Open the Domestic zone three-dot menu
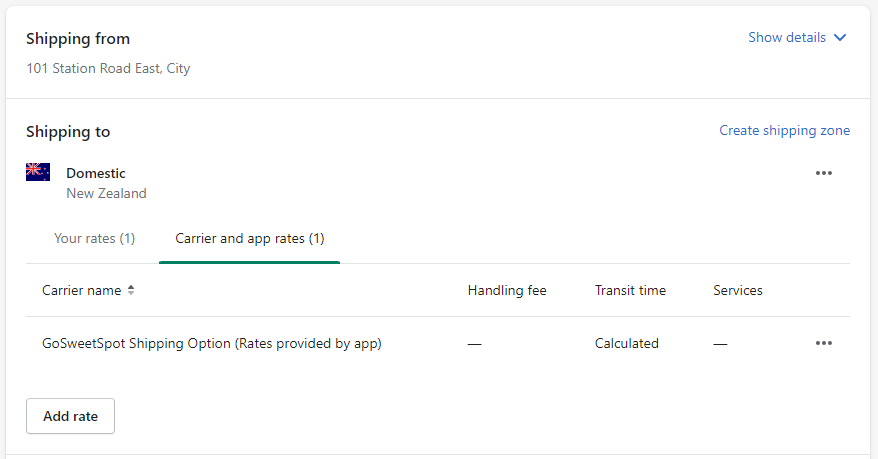 coord(823,173)
